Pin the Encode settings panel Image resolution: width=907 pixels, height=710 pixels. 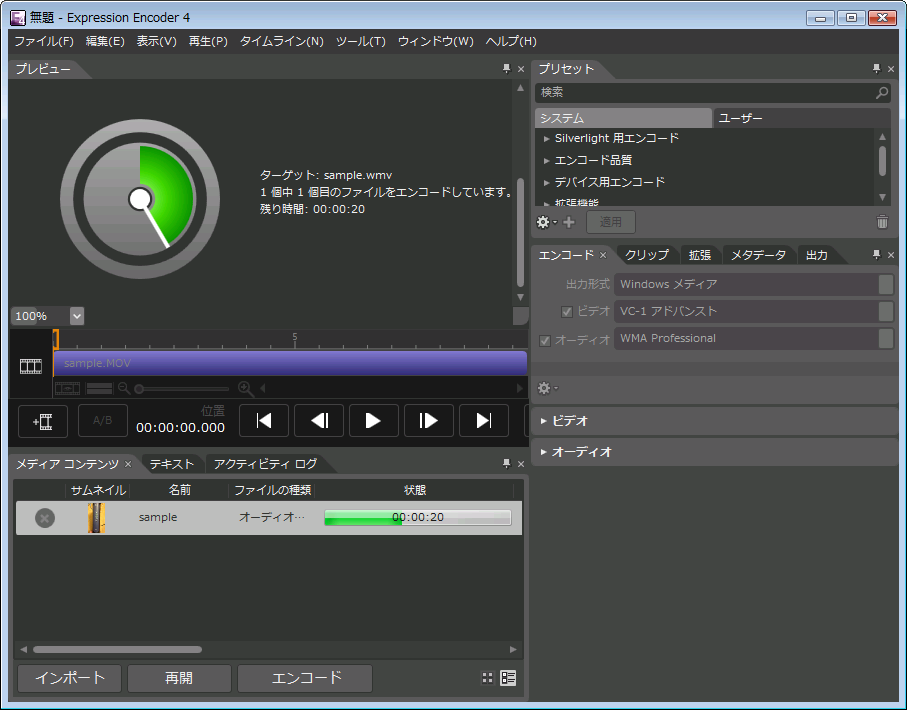click(x=876, y=255)
